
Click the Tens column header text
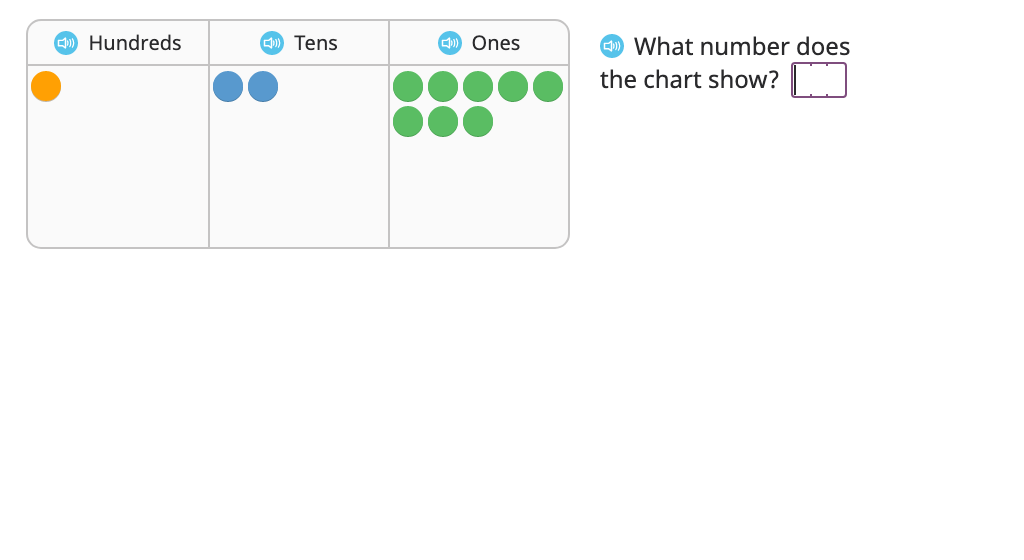[x=316, y=43]
